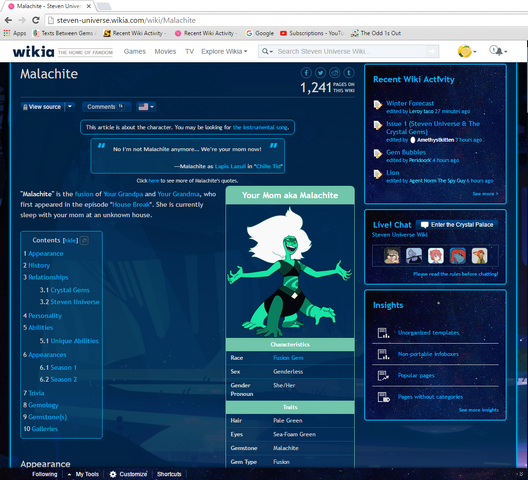Open House Break episode link

pyautogui.click(x=132, y=204)
